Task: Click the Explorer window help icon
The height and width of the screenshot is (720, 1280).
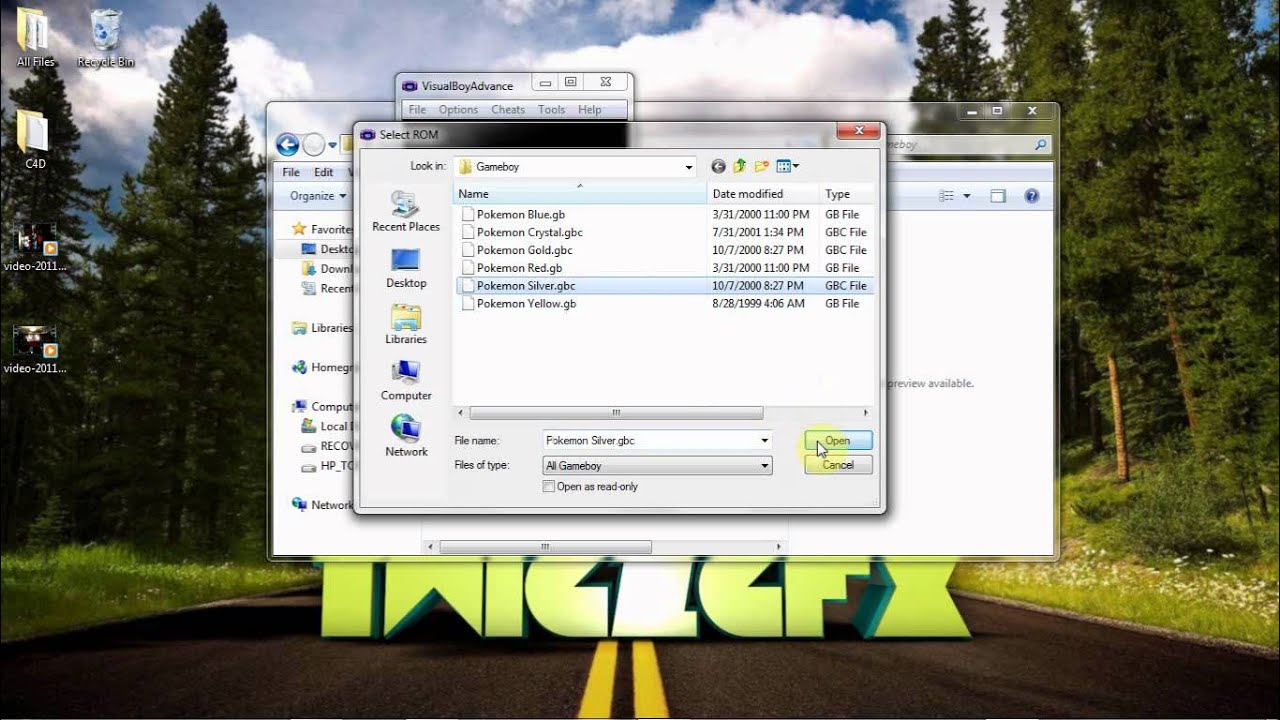Action: (1032, 196)
